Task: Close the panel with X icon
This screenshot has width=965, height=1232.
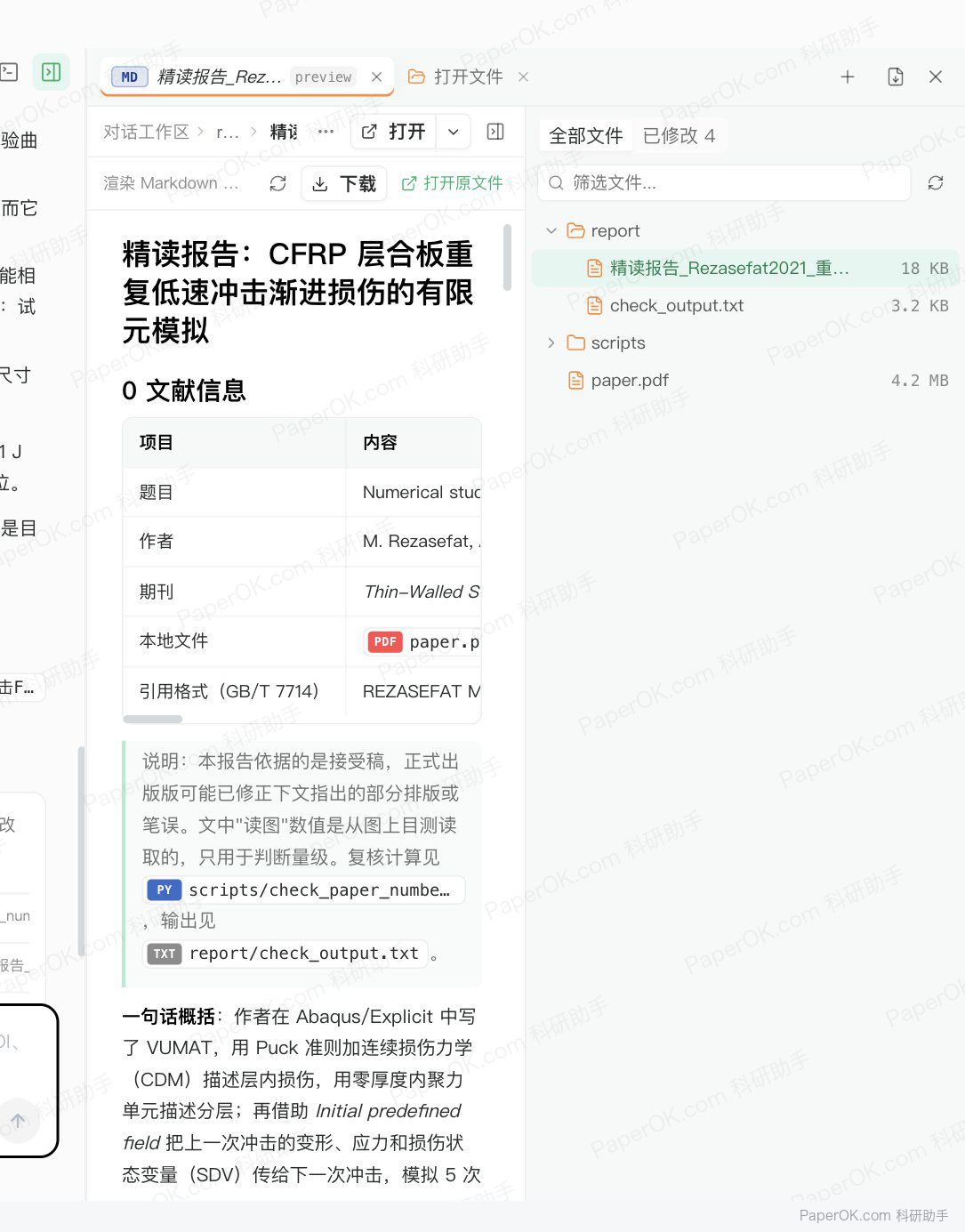Action: [x=936, y=76]
